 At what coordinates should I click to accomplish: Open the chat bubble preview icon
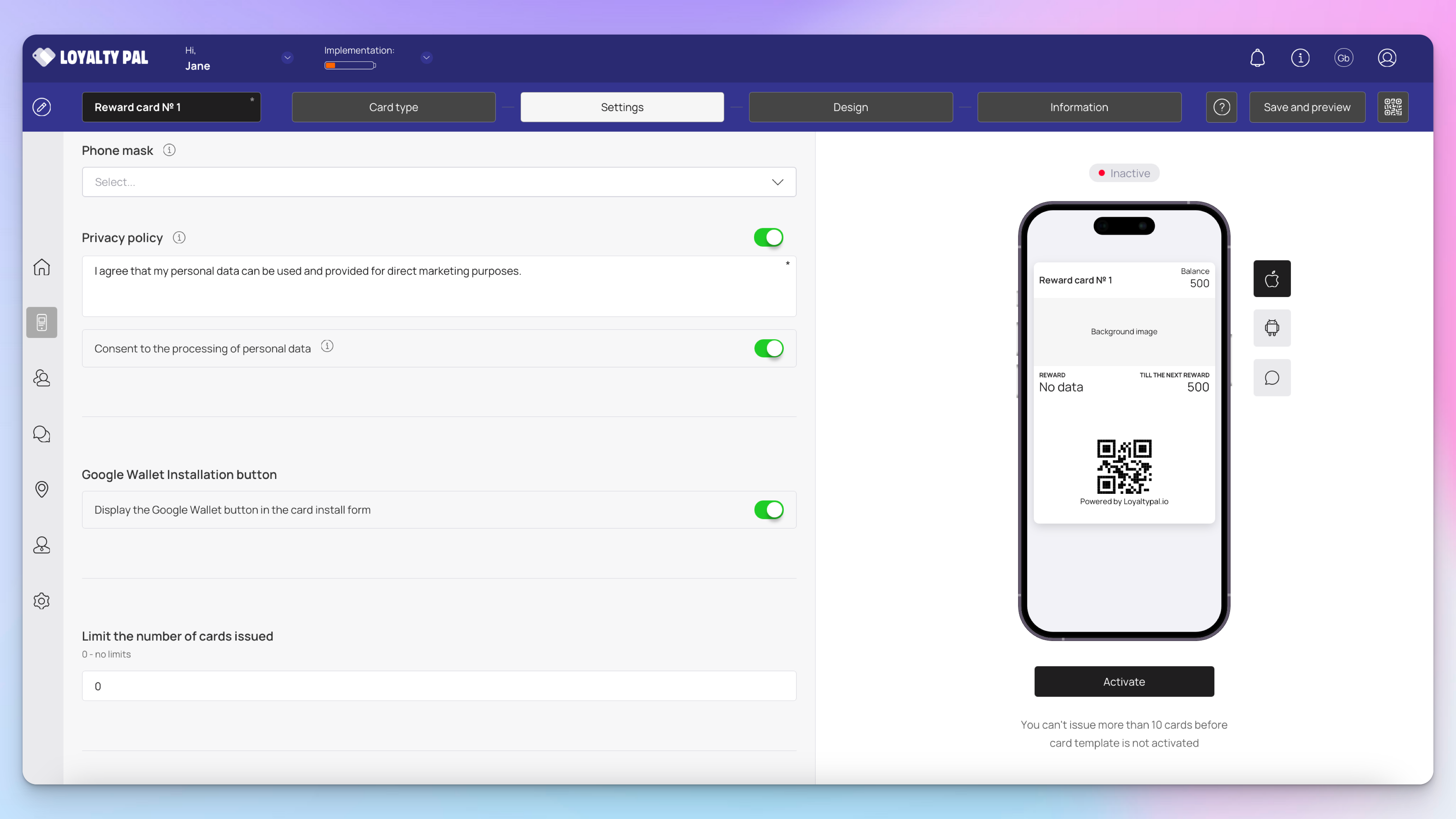coord(1272,377)
